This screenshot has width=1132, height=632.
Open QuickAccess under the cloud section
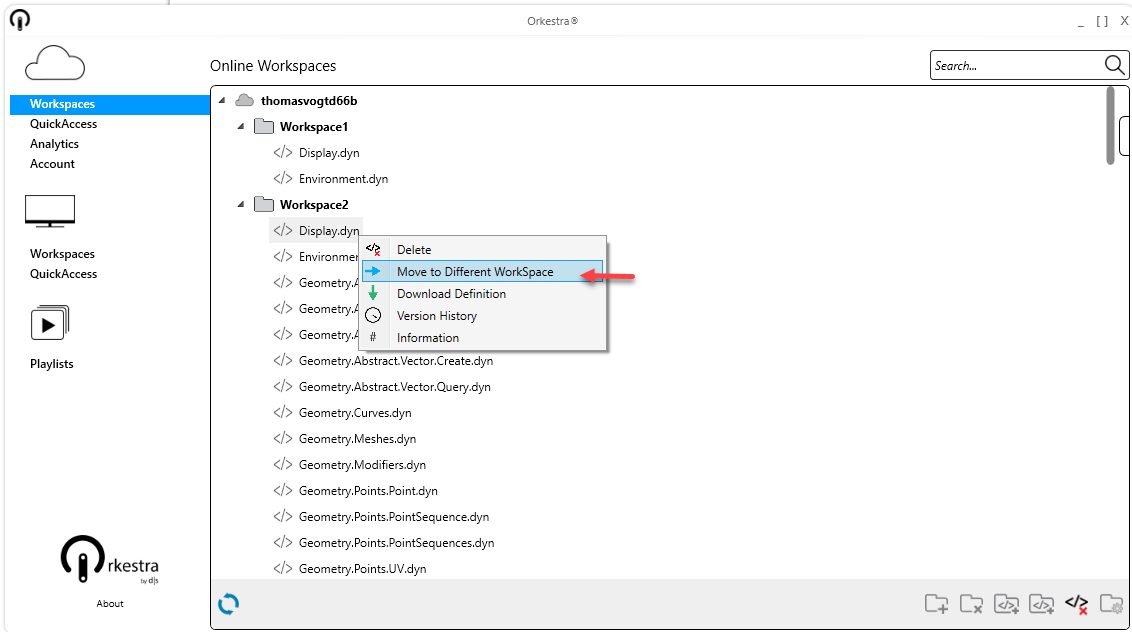(64, 124)
